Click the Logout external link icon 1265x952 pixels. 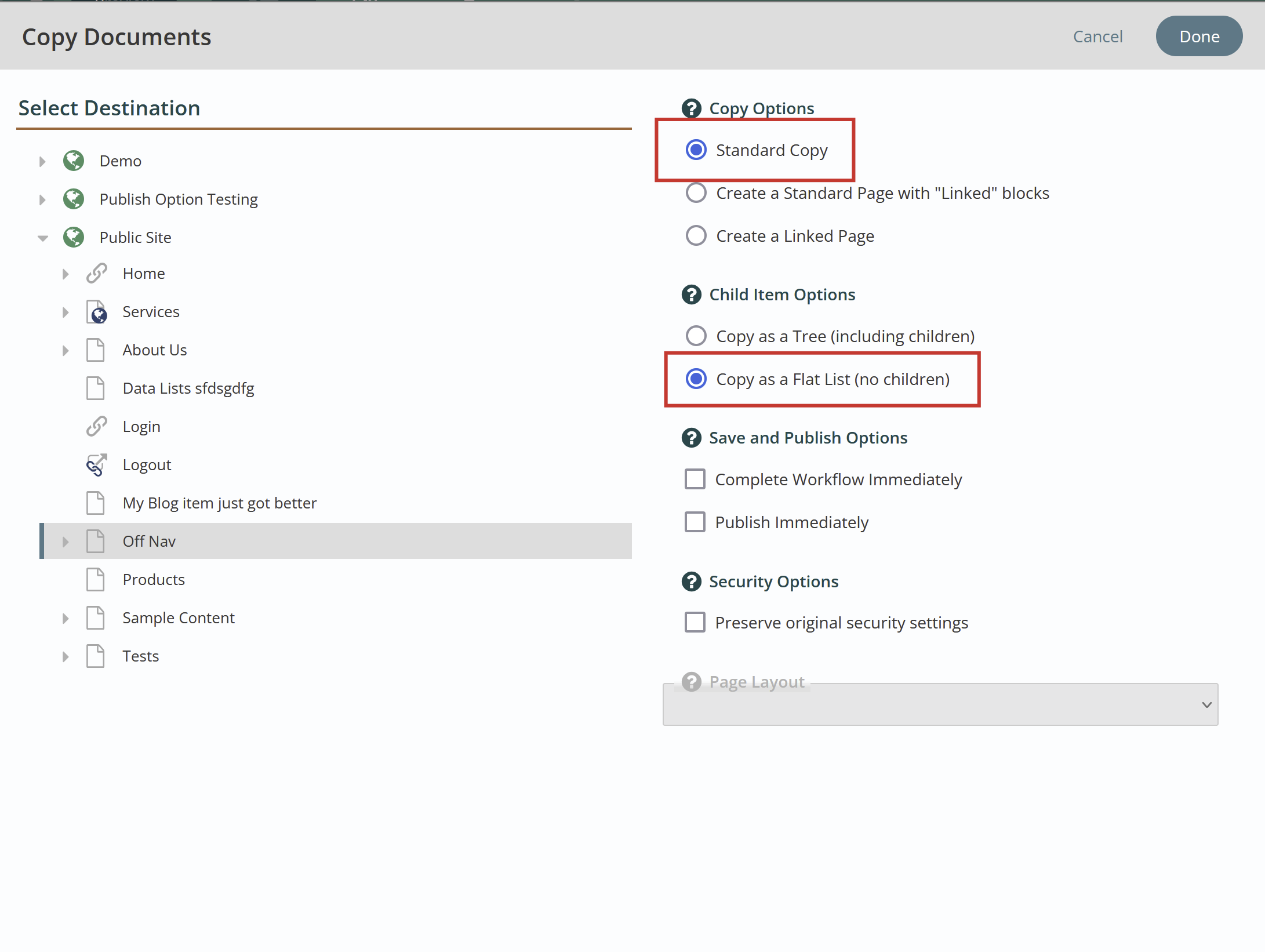(97, 464)
